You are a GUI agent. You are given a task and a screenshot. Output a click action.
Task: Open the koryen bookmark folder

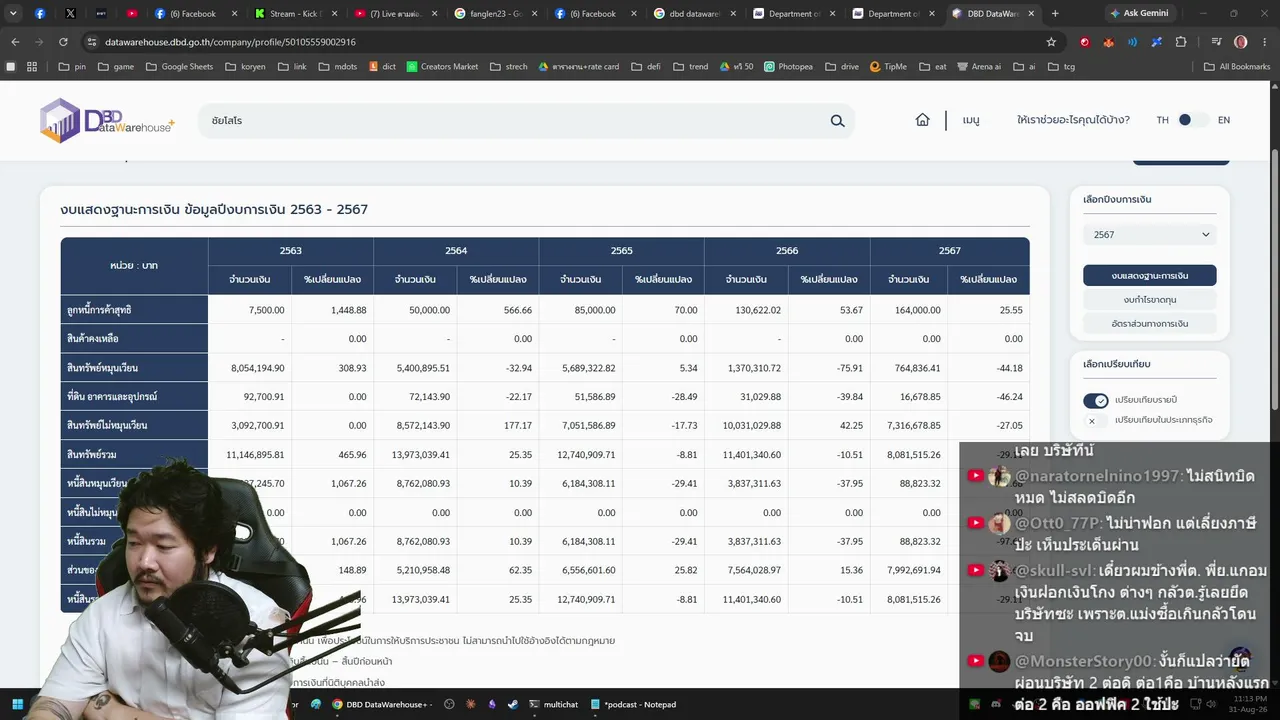coord(245,67)
